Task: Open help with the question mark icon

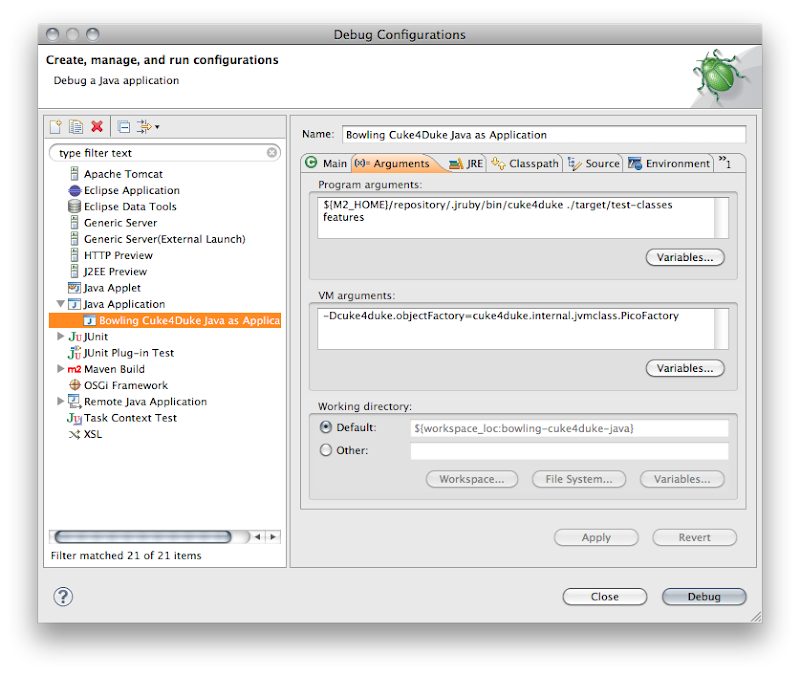Action: pyautogui.click(x=63, y=596)
